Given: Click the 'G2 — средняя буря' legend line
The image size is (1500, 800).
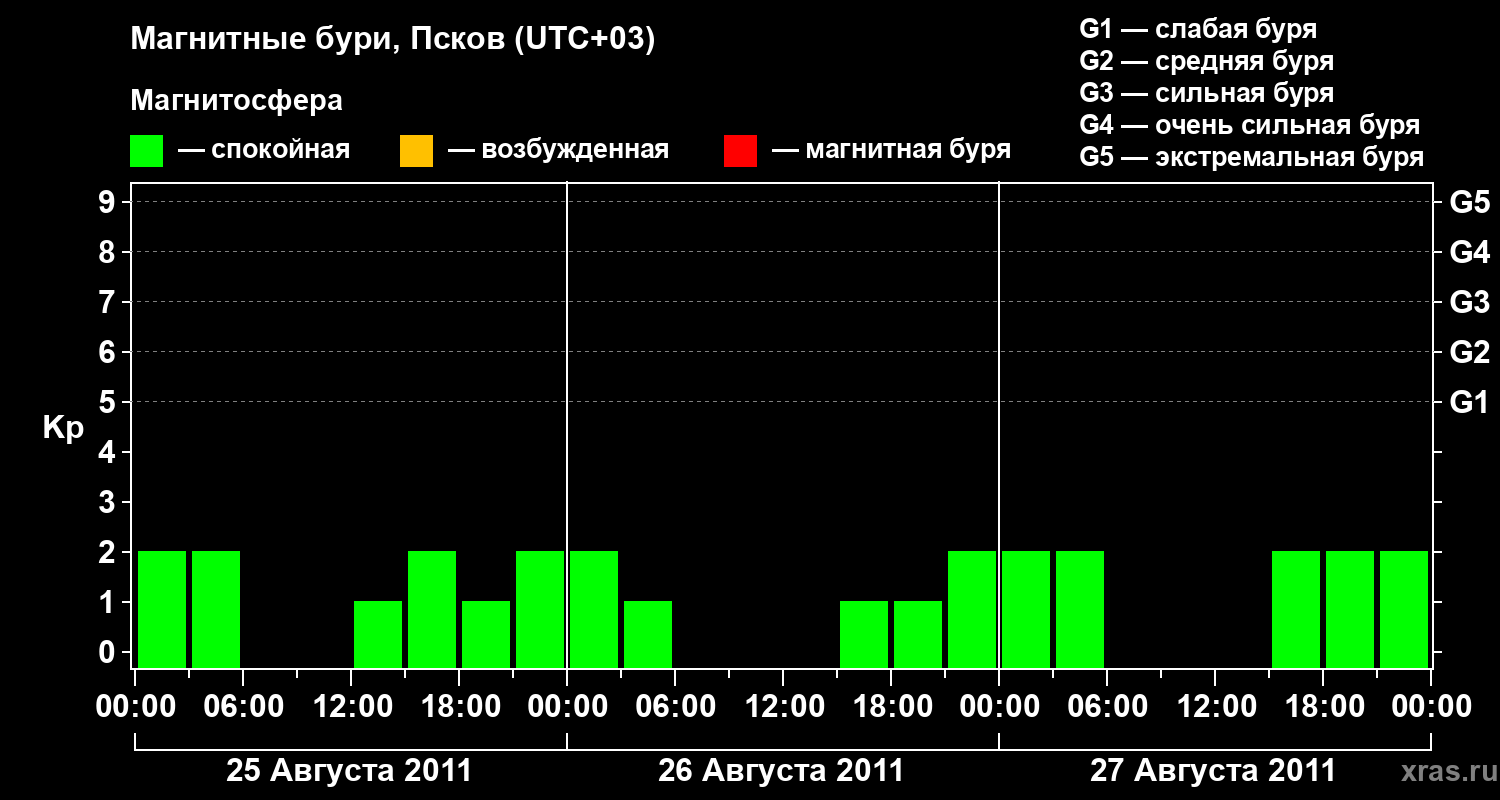Looking at the screenshot, I should [x=1206, y=61].
